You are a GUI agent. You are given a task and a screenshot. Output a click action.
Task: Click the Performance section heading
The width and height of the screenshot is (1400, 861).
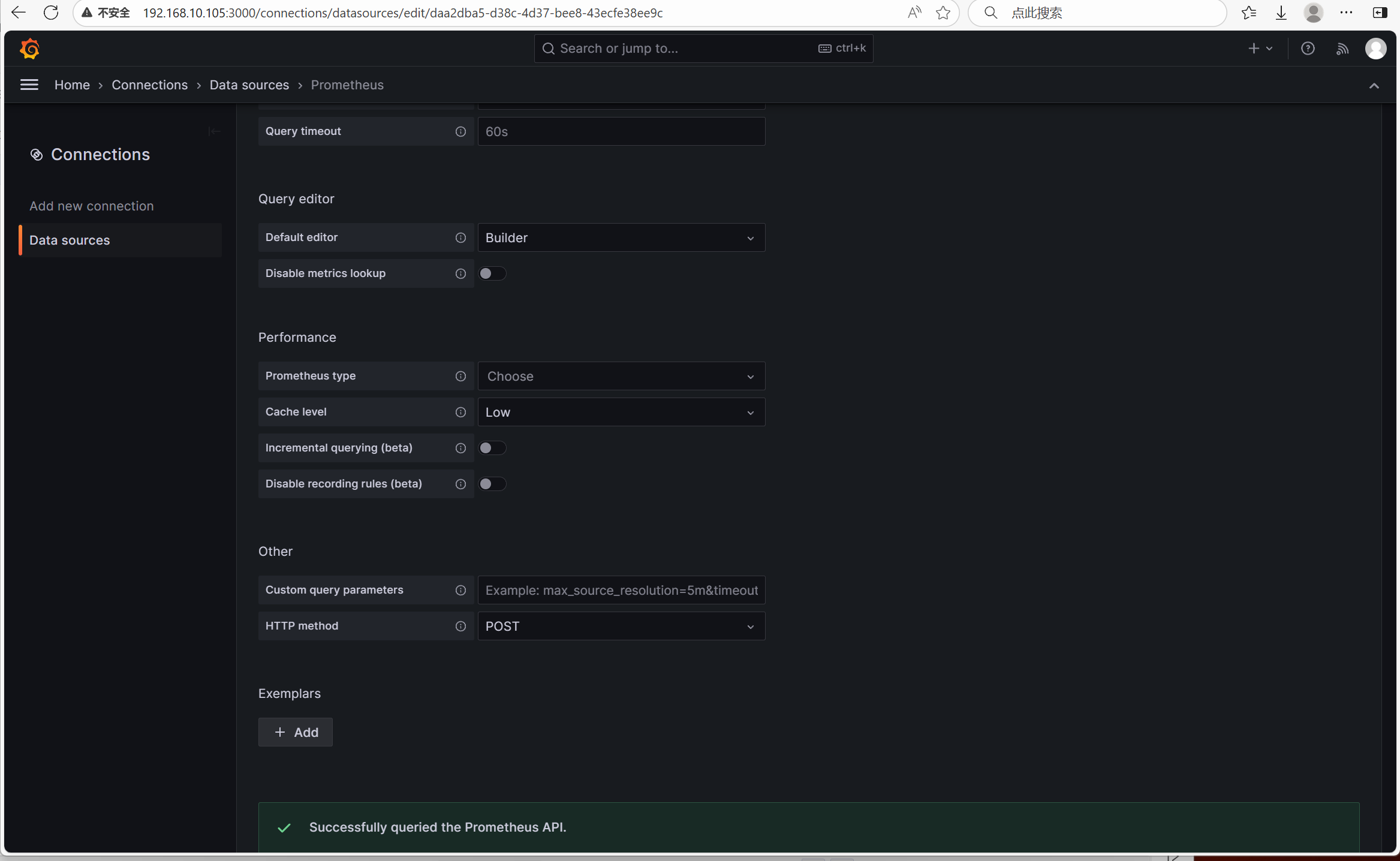pyautogui.click(x=297, y=338)
